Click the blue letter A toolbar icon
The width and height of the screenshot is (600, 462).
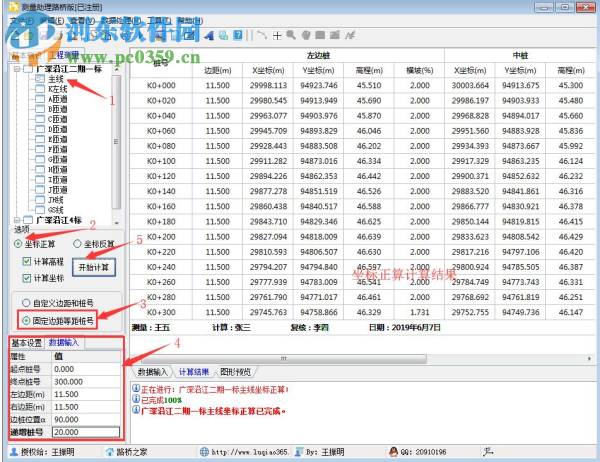click(x=209, y=36)
